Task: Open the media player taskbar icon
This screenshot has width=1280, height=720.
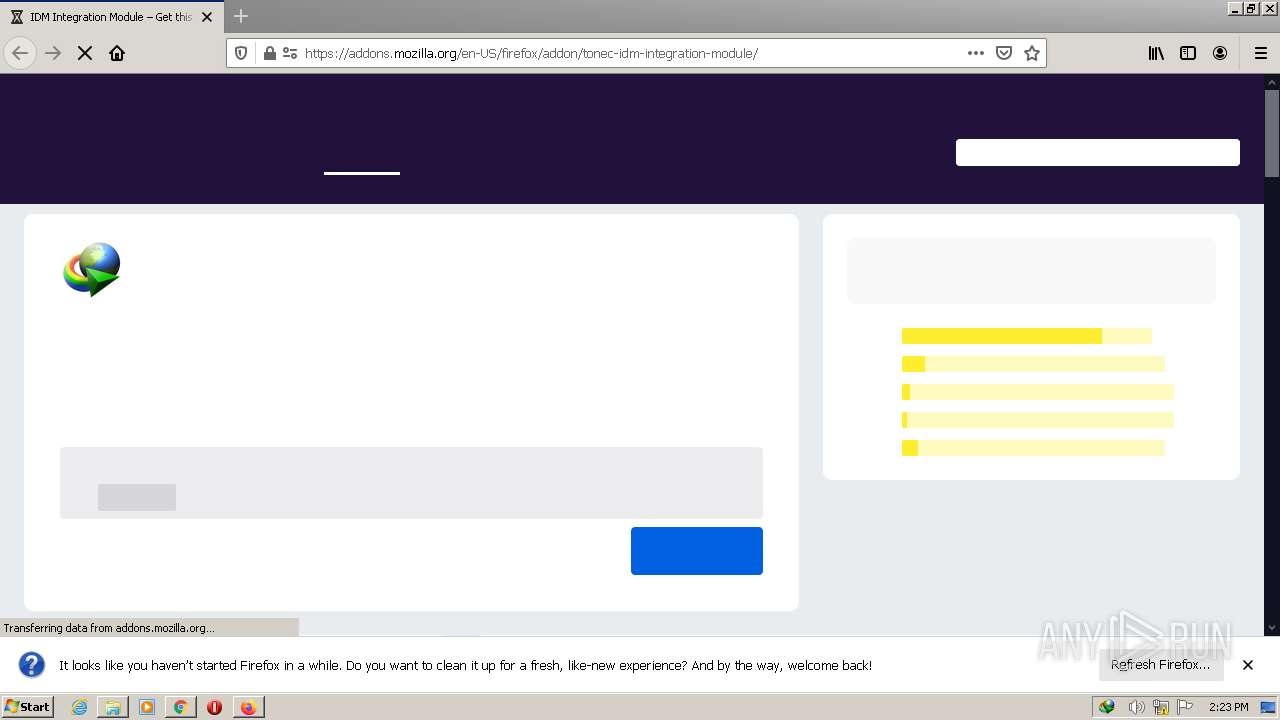Action: pyautogui.click(x=147, y=707)
